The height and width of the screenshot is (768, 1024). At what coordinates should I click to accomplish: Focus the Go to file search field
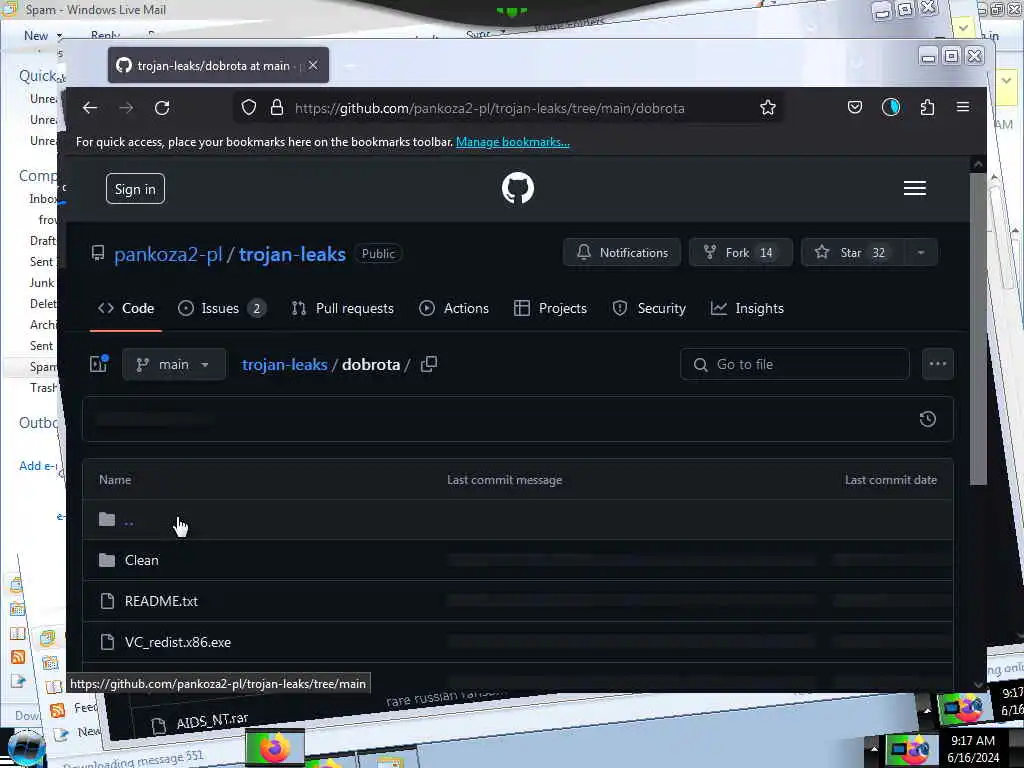pos(795,364)
